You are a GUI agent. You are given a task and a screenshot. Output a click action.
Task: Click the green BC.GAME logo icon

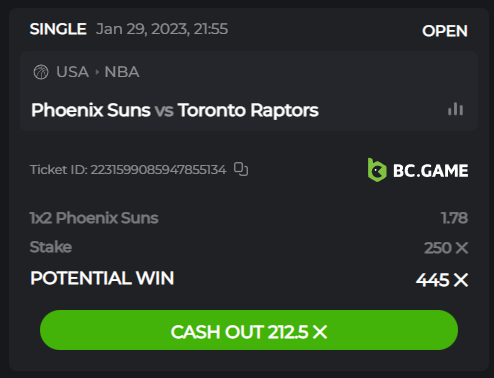(377, 170)
